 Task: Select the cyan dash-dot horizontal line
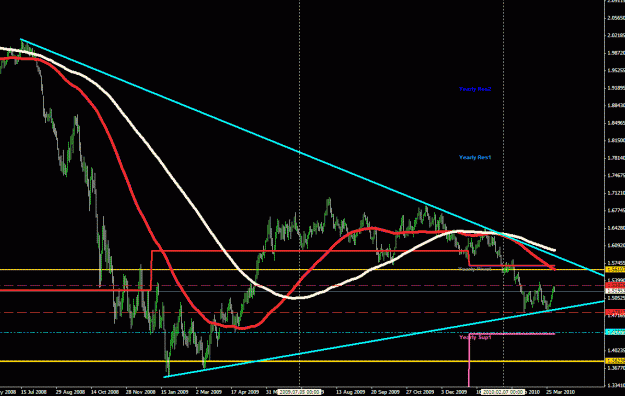tap(302, 332)
